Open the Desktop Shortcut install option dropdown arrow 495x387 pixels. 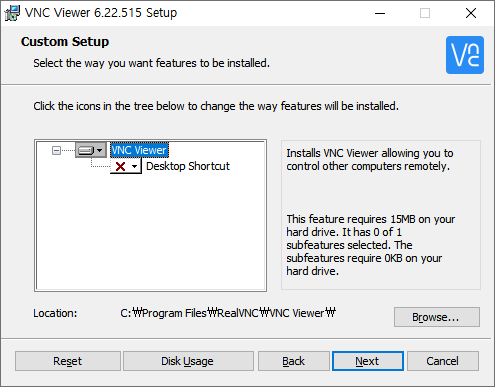(x=134, y=166)
